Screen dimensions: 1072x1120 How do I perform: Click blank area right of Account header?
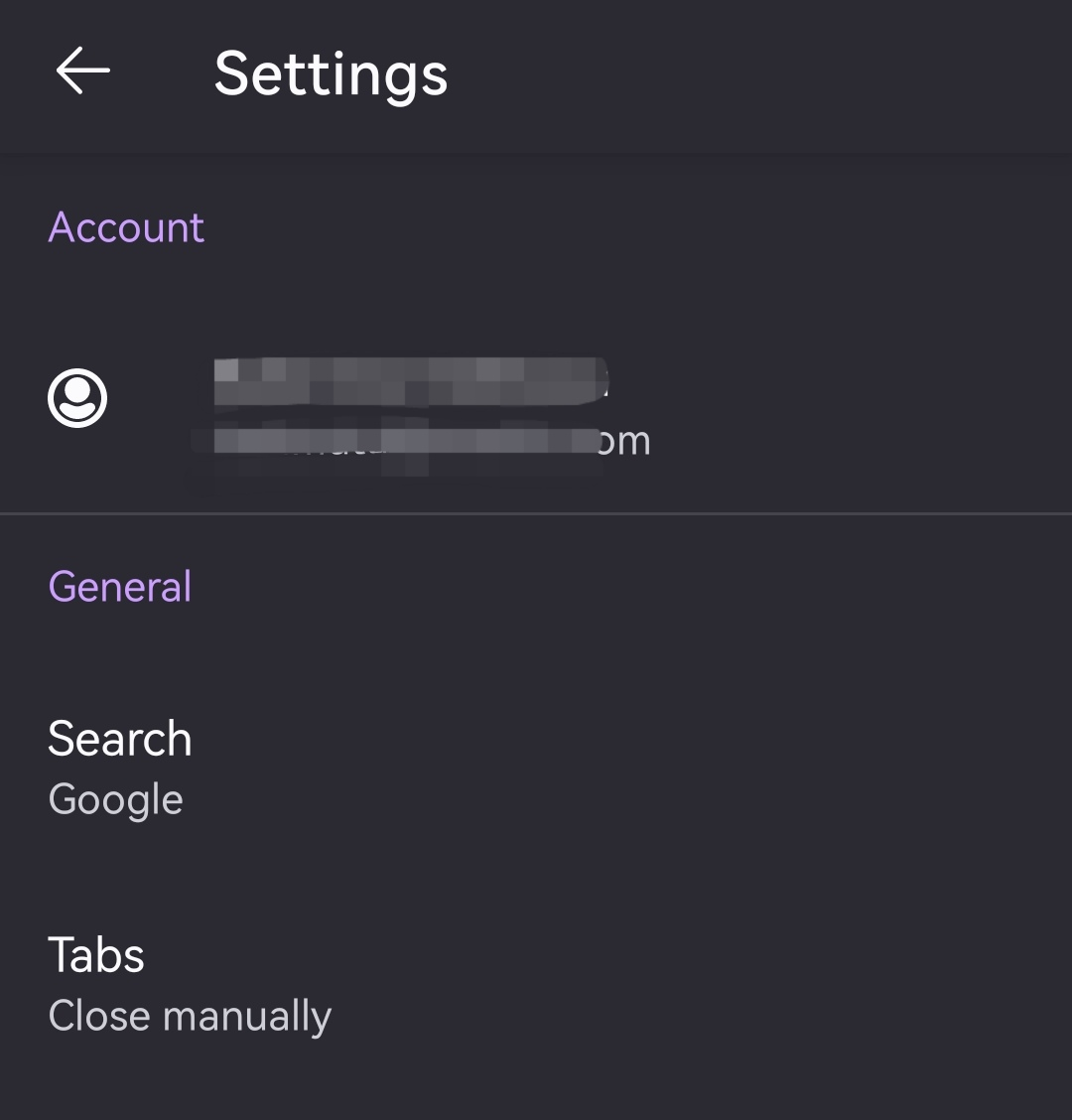coord(645,227)
